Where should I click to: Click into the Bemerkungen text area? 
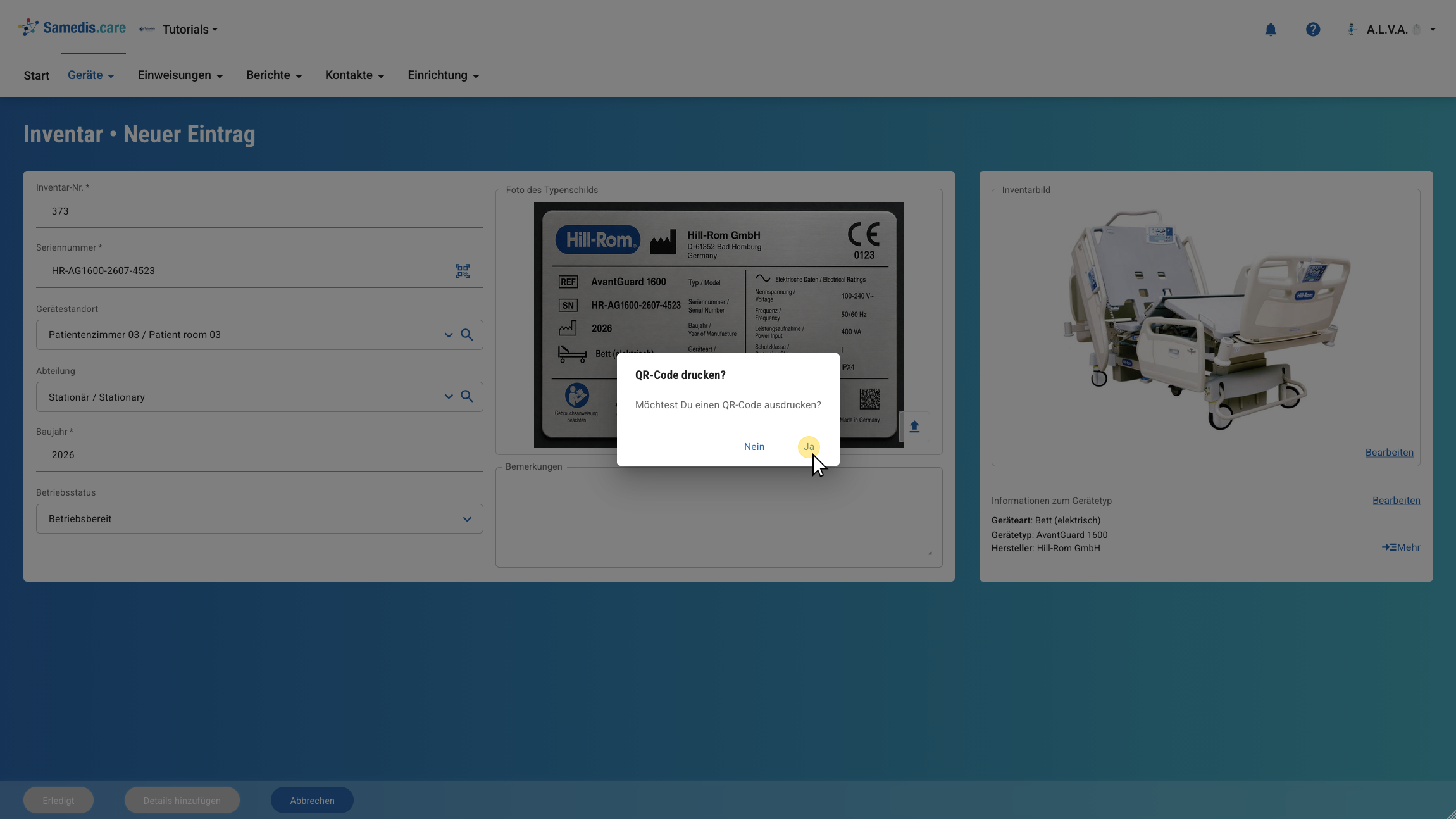pyautogui.click(x=719, y=517)
